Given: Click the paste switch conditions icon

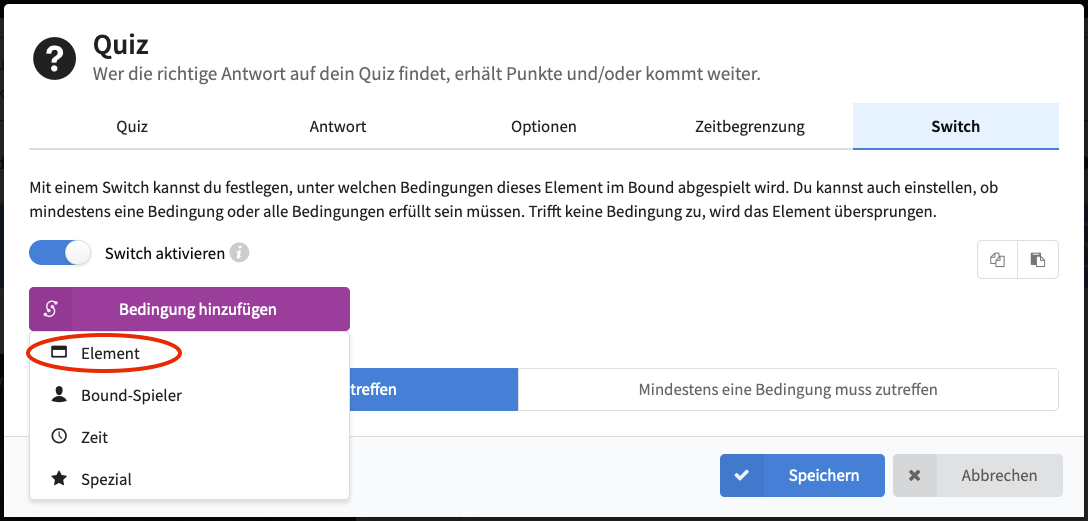Looking at the screenshot, I should pos(1038,260).
